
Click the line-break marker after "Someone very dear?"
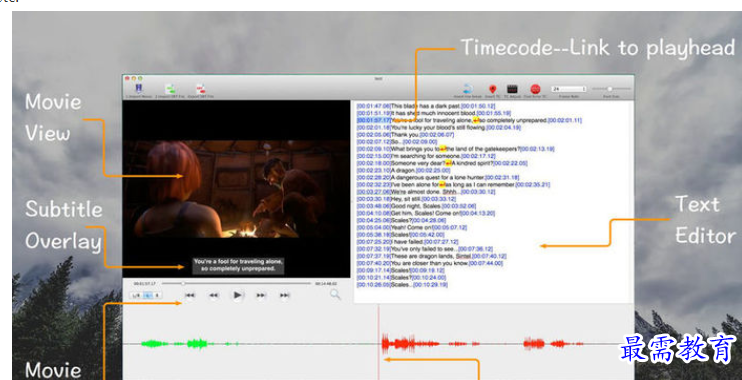click(x=448, y=163)
